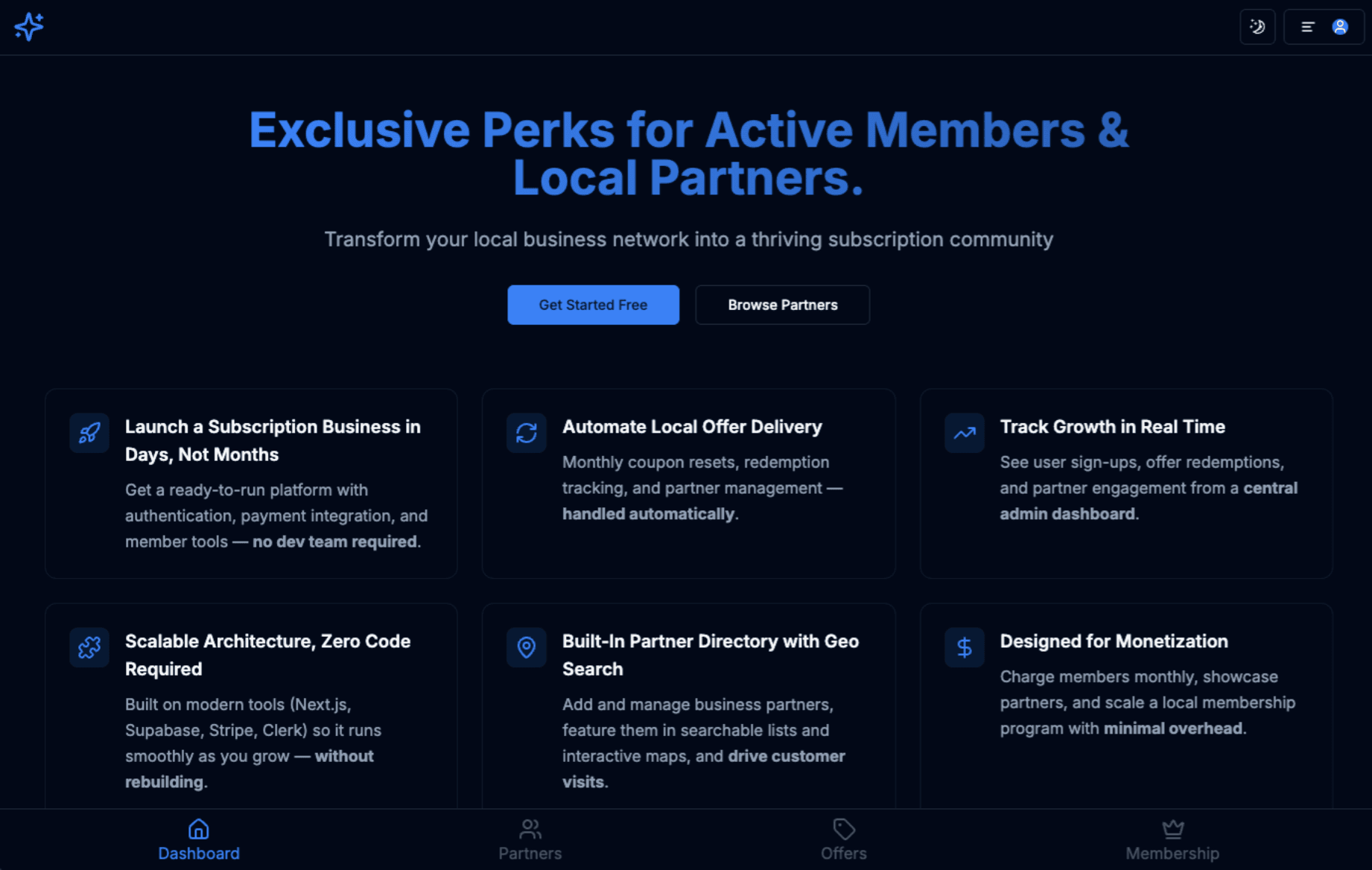Navigate to the Membership section
1372x870 pixels.
[x=1172, y=840]
